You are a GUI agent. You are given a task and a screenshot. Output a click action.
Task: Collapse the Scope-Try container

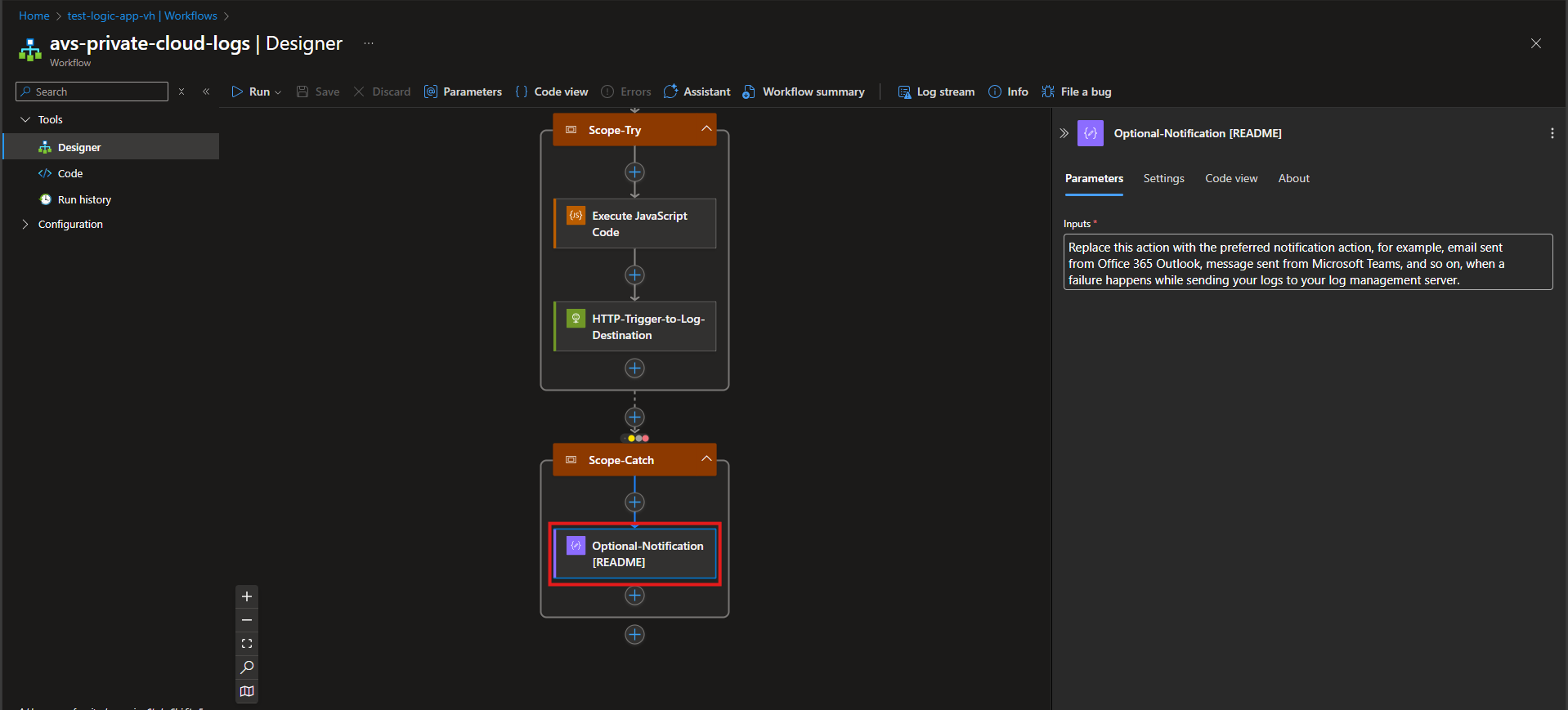point(706,129)
